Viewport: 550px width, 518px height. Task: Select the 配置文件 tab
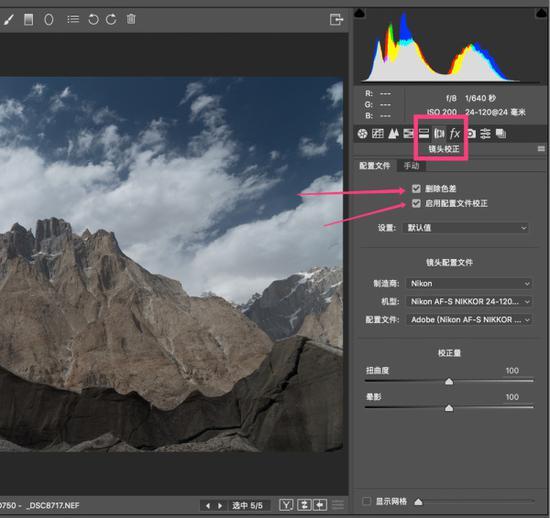pos(375,166)
